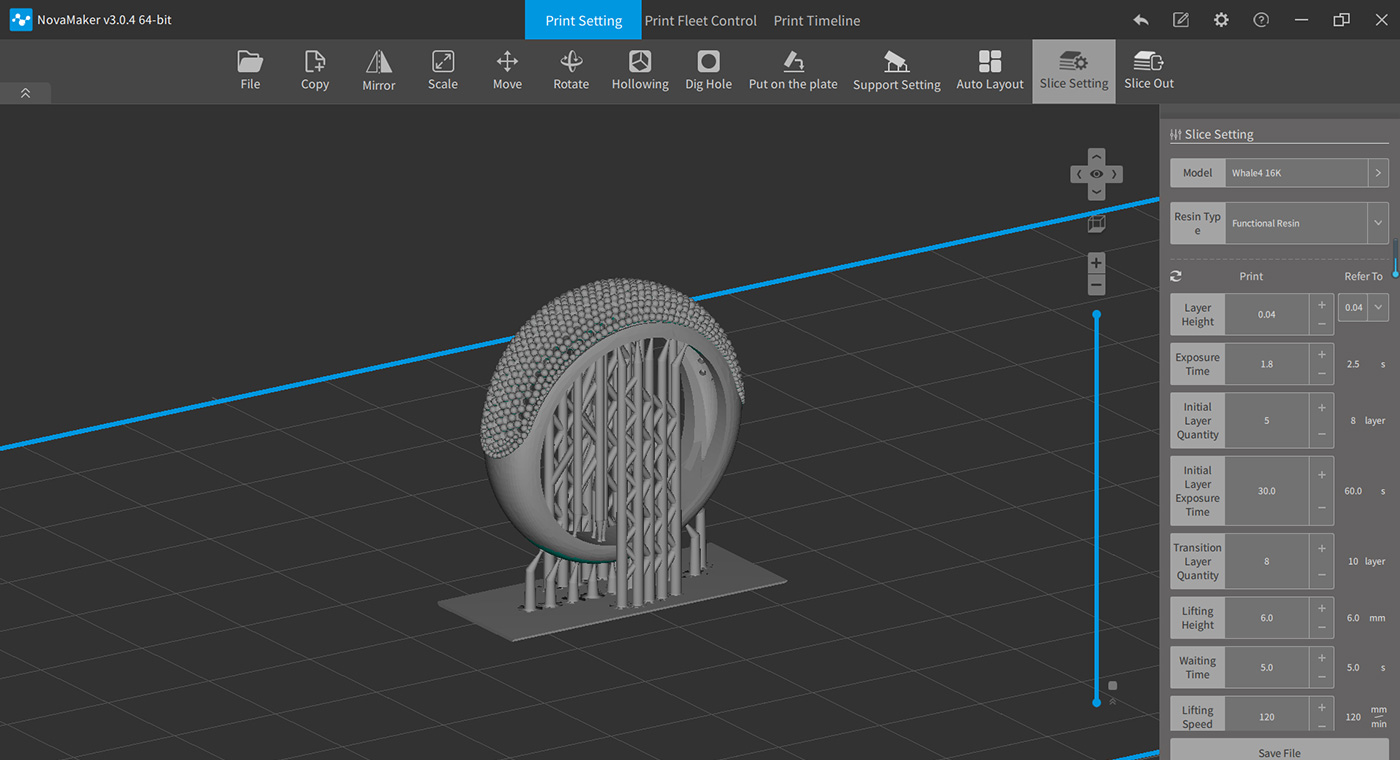This screenshot has height=760, width=1400.
Task: Click the top handle of layer slider
Action: point(1096,314)
